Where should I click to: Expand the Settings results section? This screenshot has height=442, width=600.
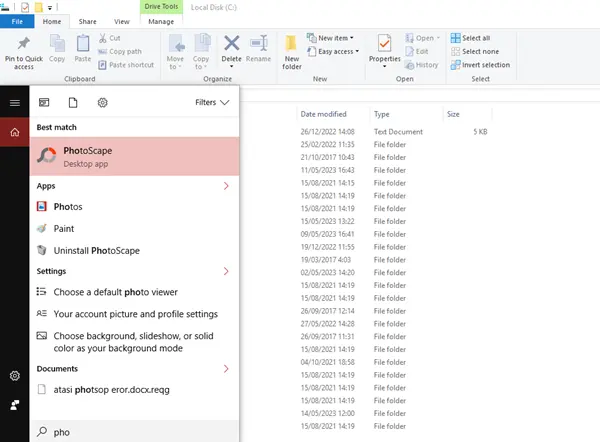point(226,271)
